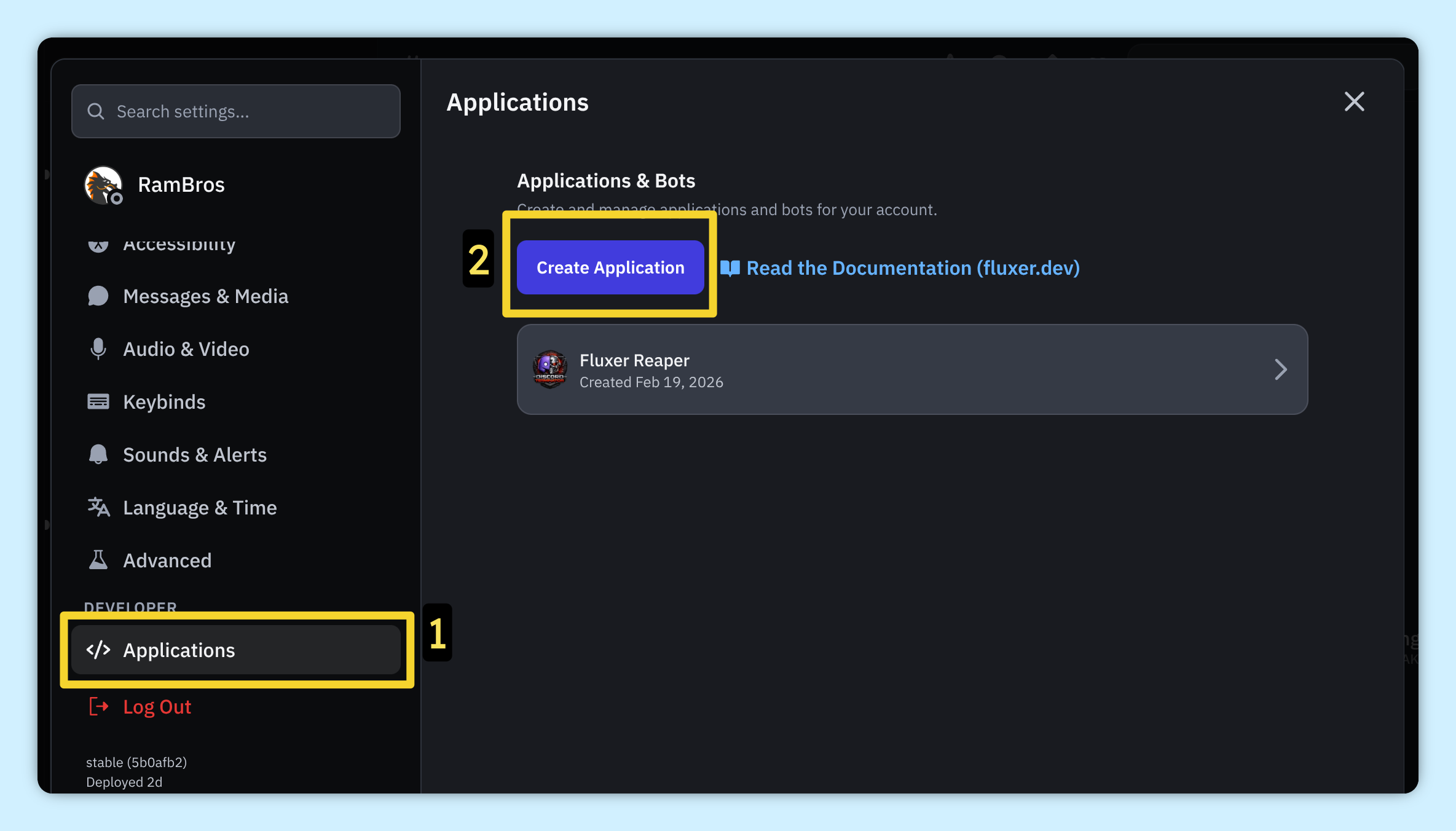Screen dimensions: 1456x831
Task: Close the settings dialog with X
Action: 1355,101
